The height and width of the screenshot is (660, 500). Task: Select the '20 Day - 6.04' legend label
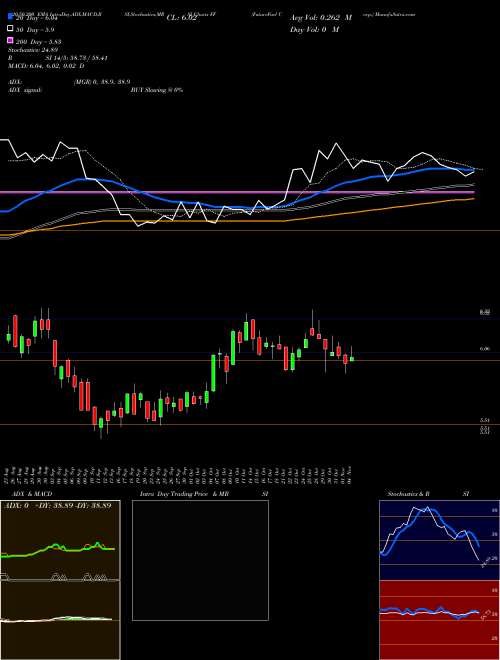coord(36,18)
